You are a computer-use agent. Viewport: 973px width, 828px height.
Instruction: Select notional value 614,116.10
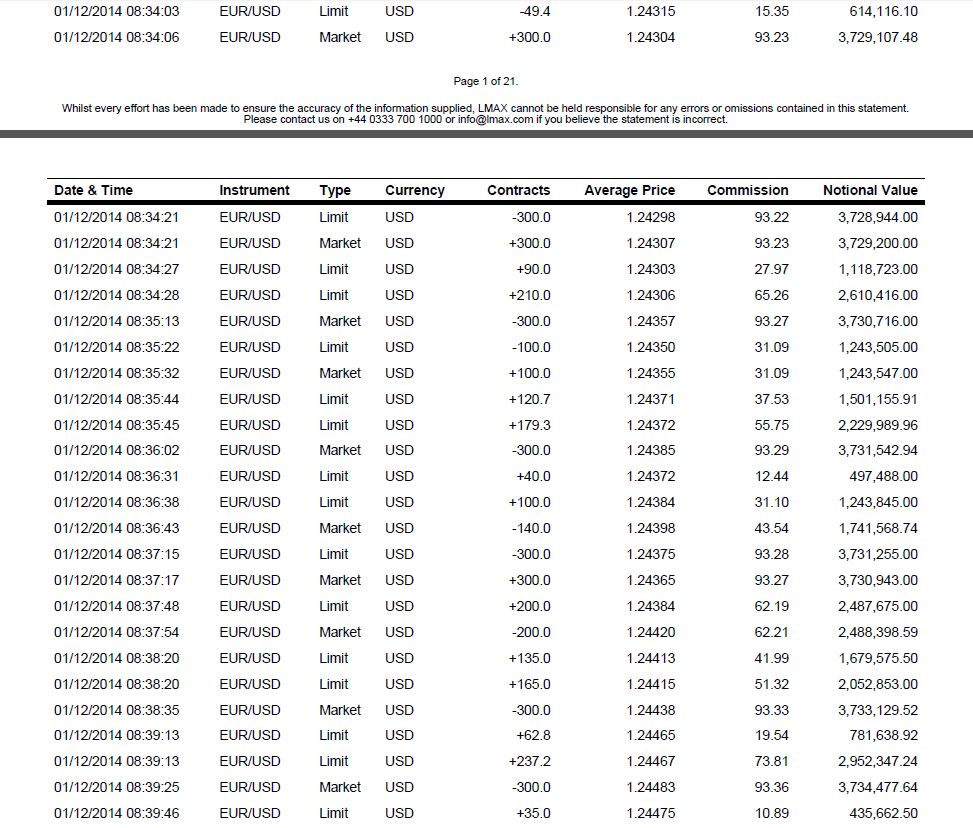pos(883,11)
